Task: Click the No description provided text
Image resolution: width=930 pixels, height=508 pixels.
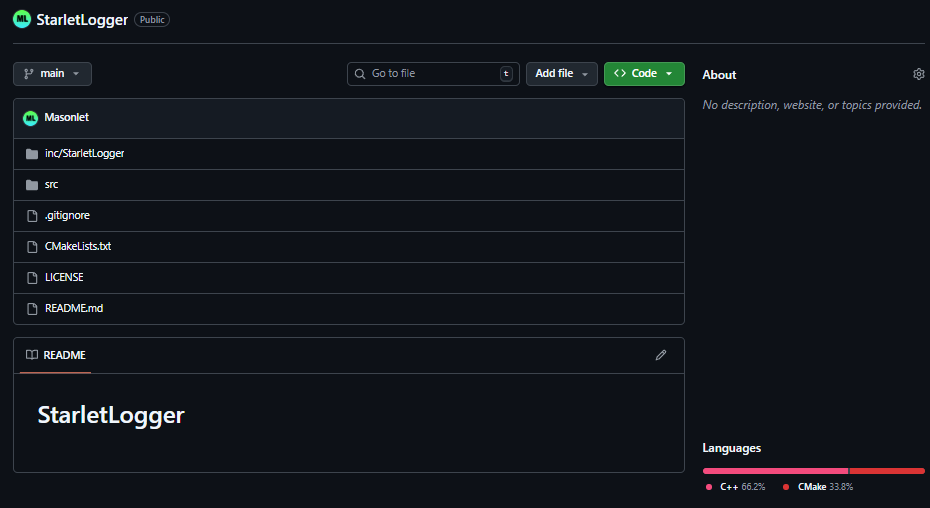Action: (812, 105)
